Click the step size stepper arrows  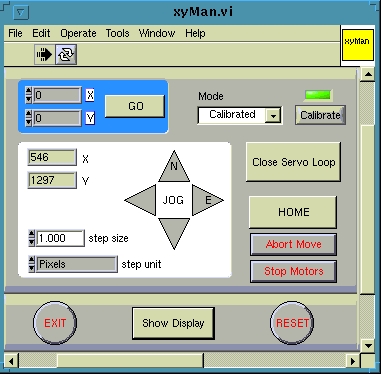[x=32, y=238]
